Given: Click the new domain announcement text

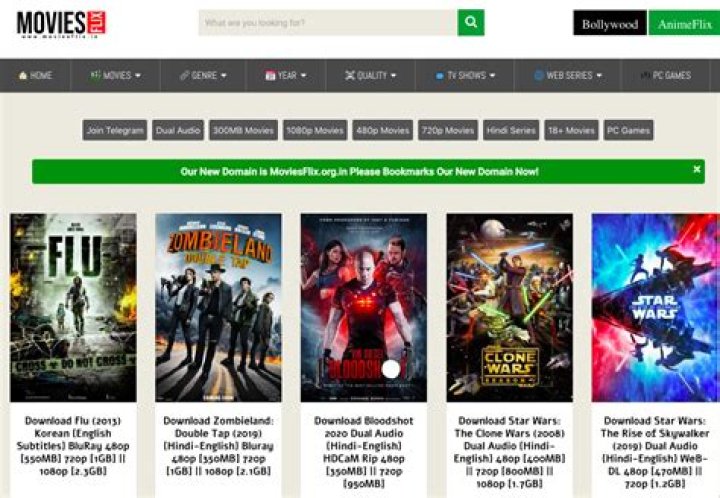Looking at the screenshot, I should tap(359, 172).
